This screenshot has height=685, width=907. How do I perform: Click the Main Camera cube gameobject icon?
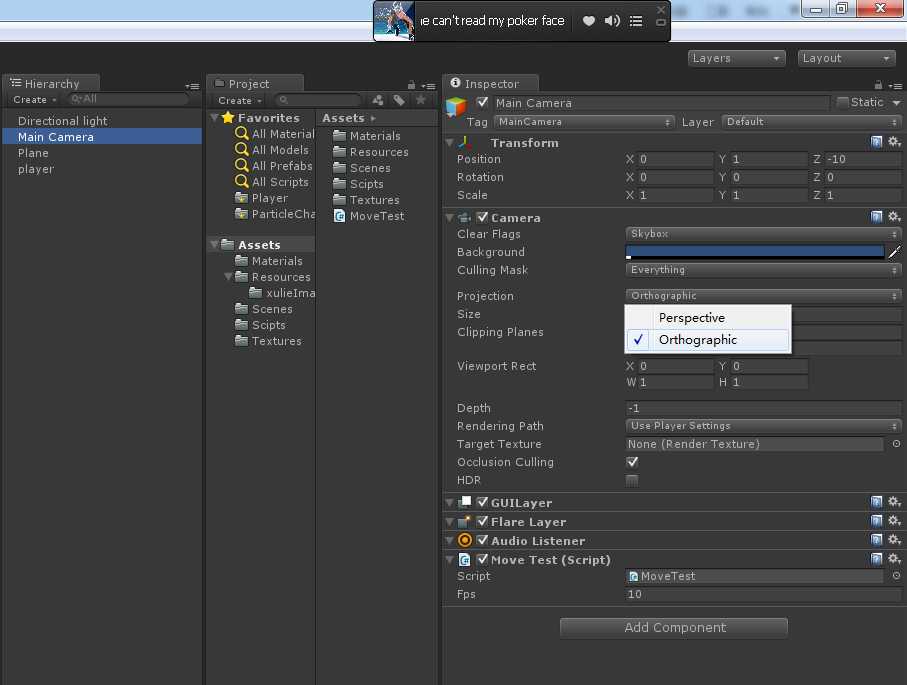[456, 107]
